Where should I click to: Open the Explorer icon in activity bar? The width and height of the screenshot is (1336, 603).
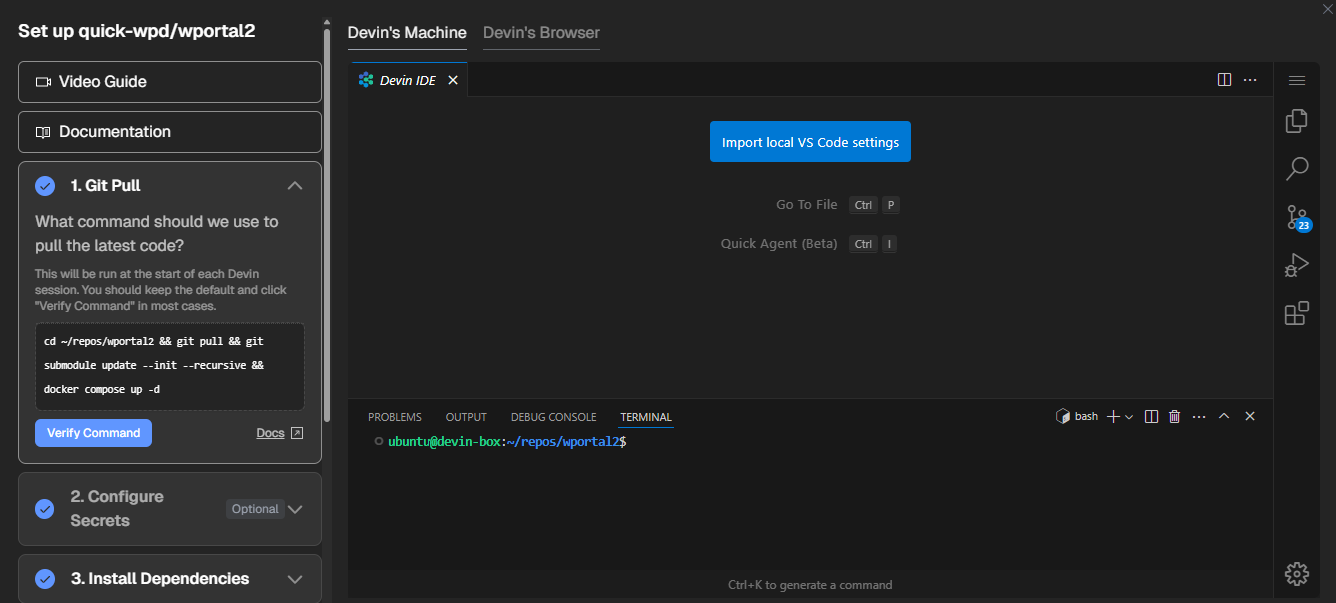click(x=1296, y=121)
